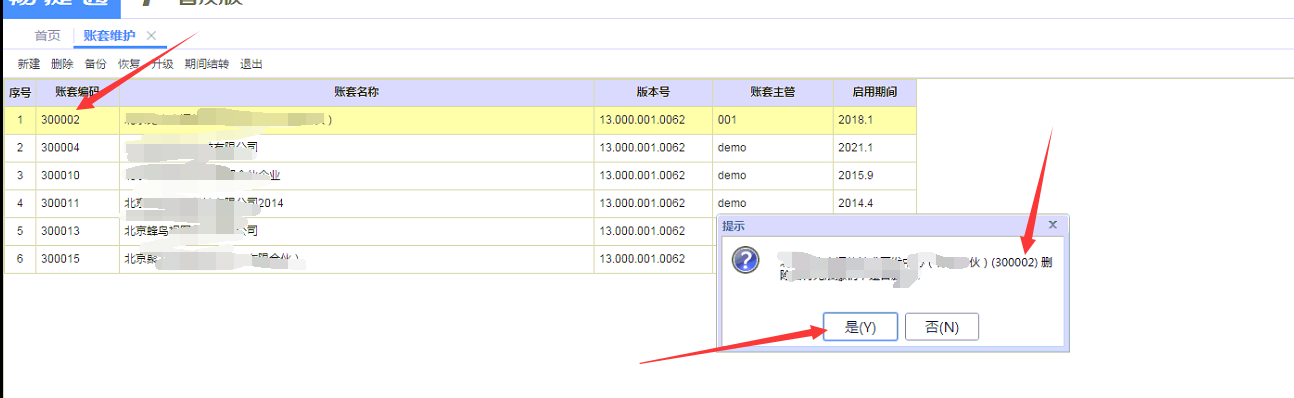Click 备份 in the toolbar

(x=95, y=64)
